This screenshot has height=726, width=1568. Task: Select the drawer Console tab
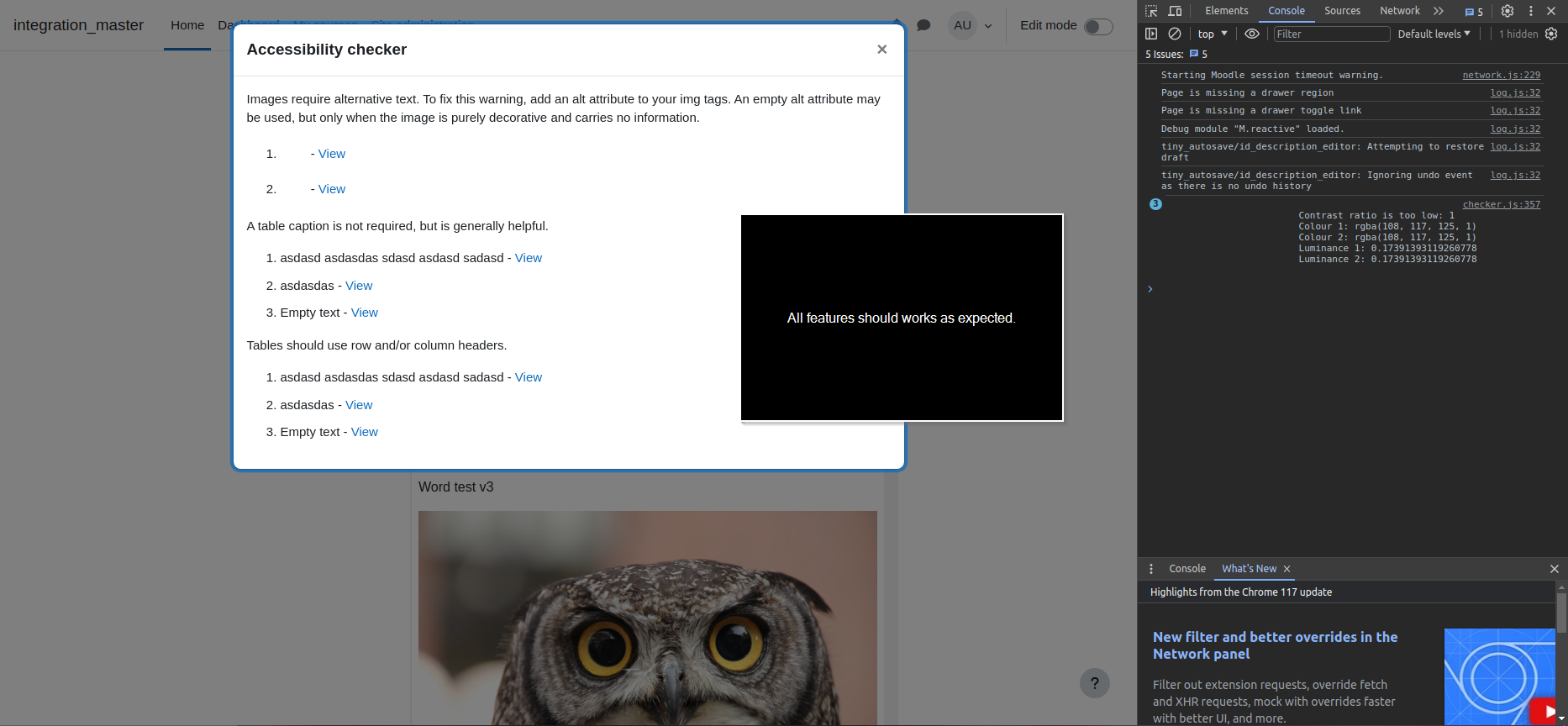tap(1187, 569)
